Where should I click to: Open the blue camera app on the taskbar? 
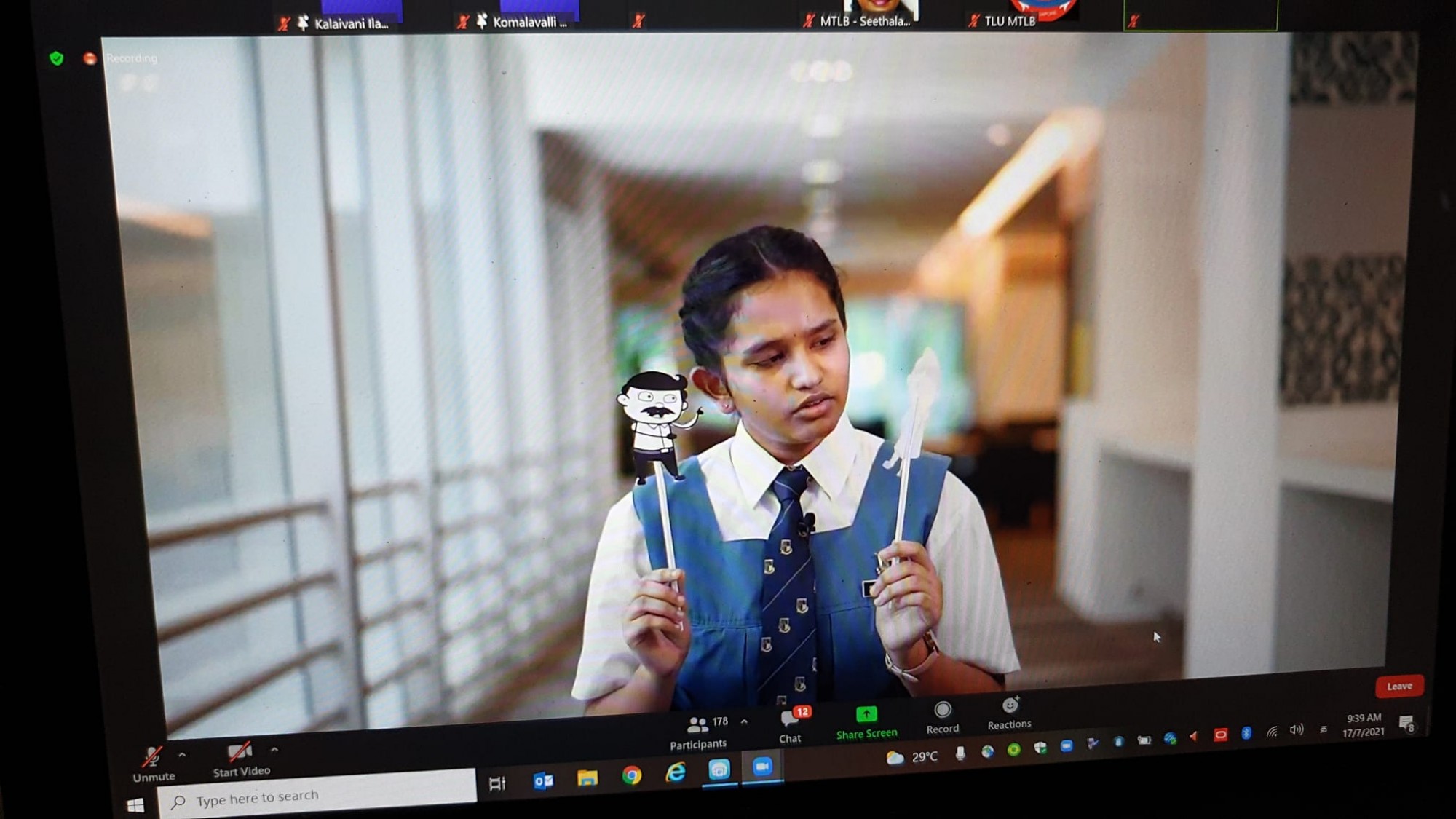pos(719,769)
